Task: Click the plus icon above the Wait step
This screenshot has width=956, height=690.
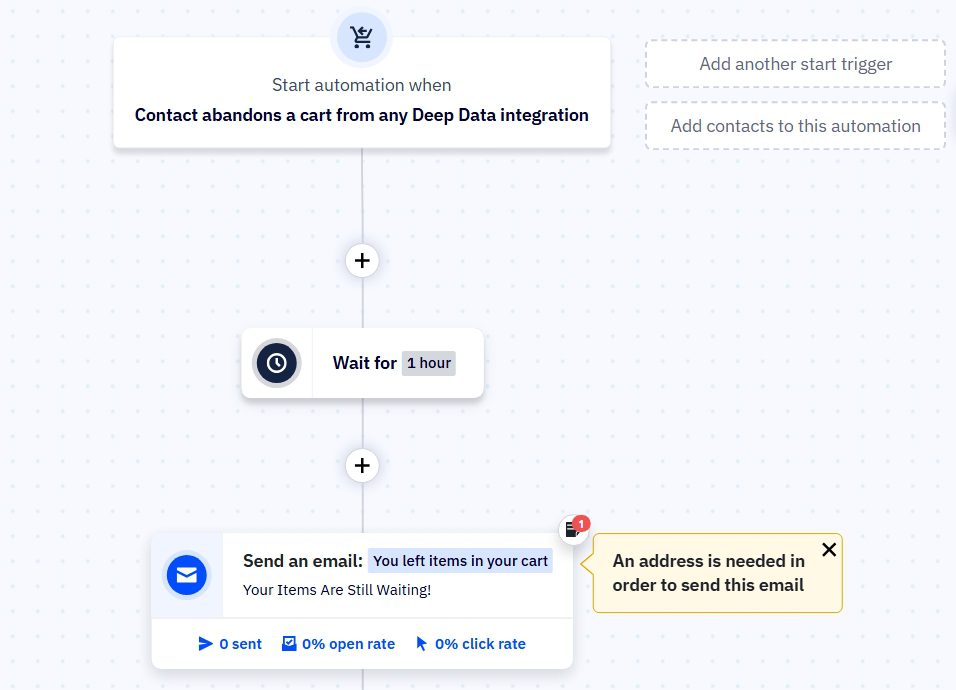Action: (361, 260)
